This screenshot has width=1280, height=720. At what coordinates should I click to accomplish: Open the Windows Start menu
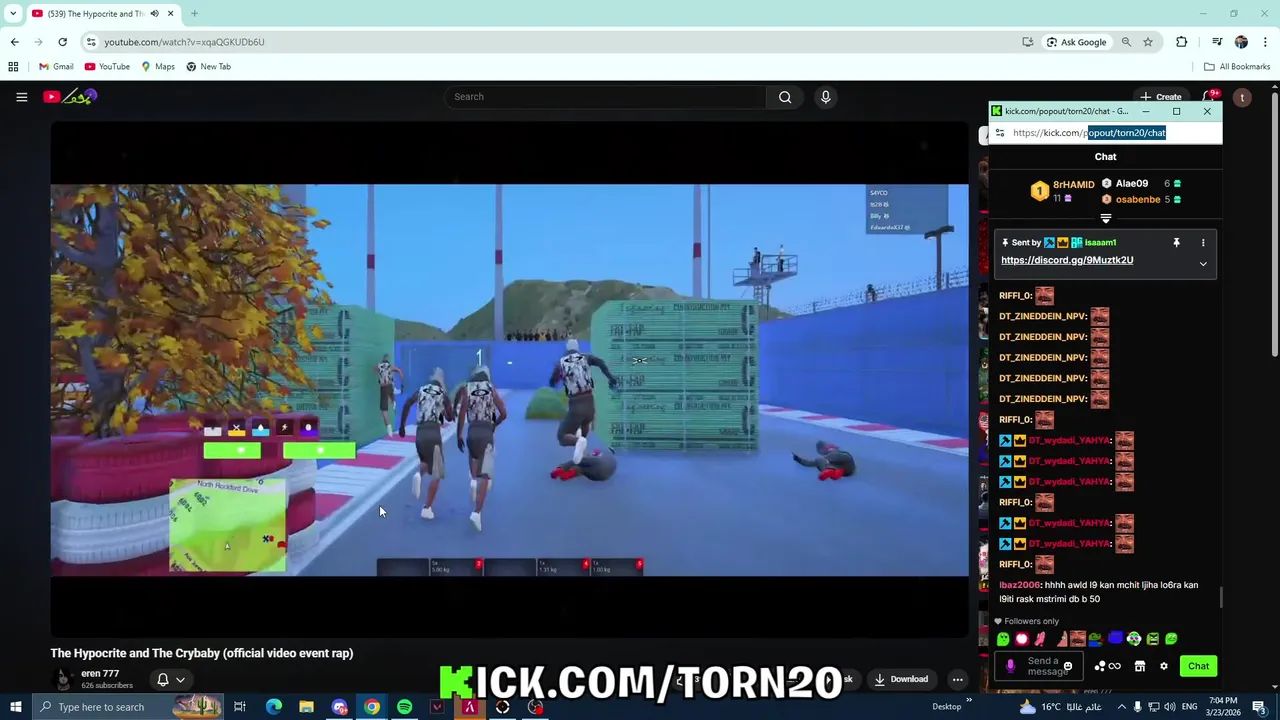click(x=15, y=707)
